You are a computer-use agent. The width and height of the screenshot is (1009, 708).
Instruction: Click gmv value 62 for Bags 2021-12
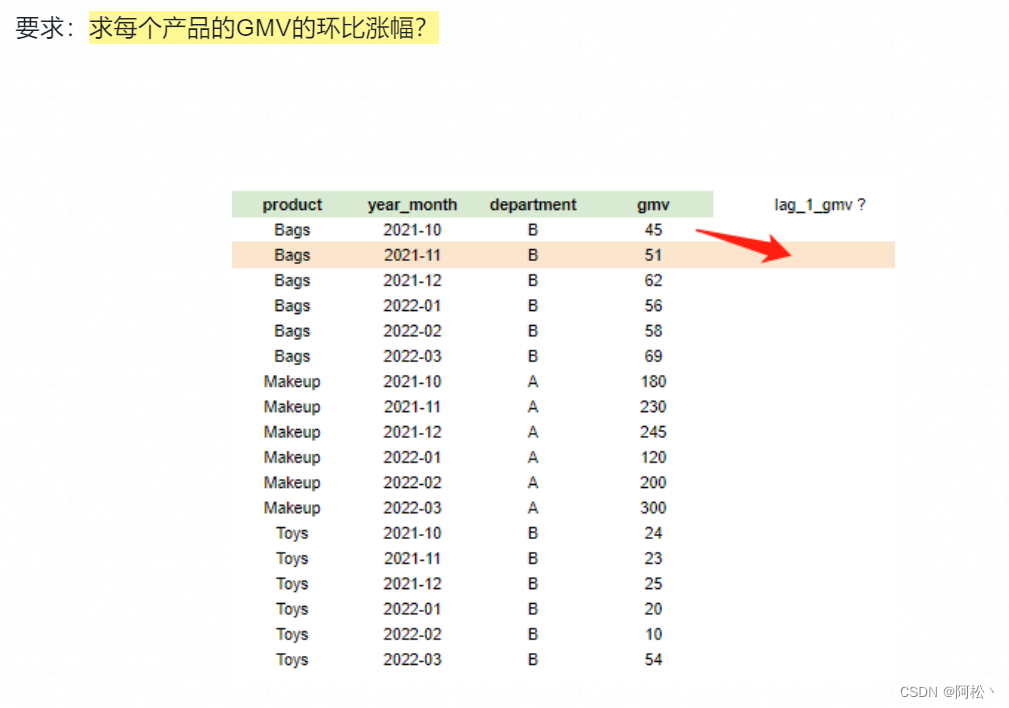(653, 281)
